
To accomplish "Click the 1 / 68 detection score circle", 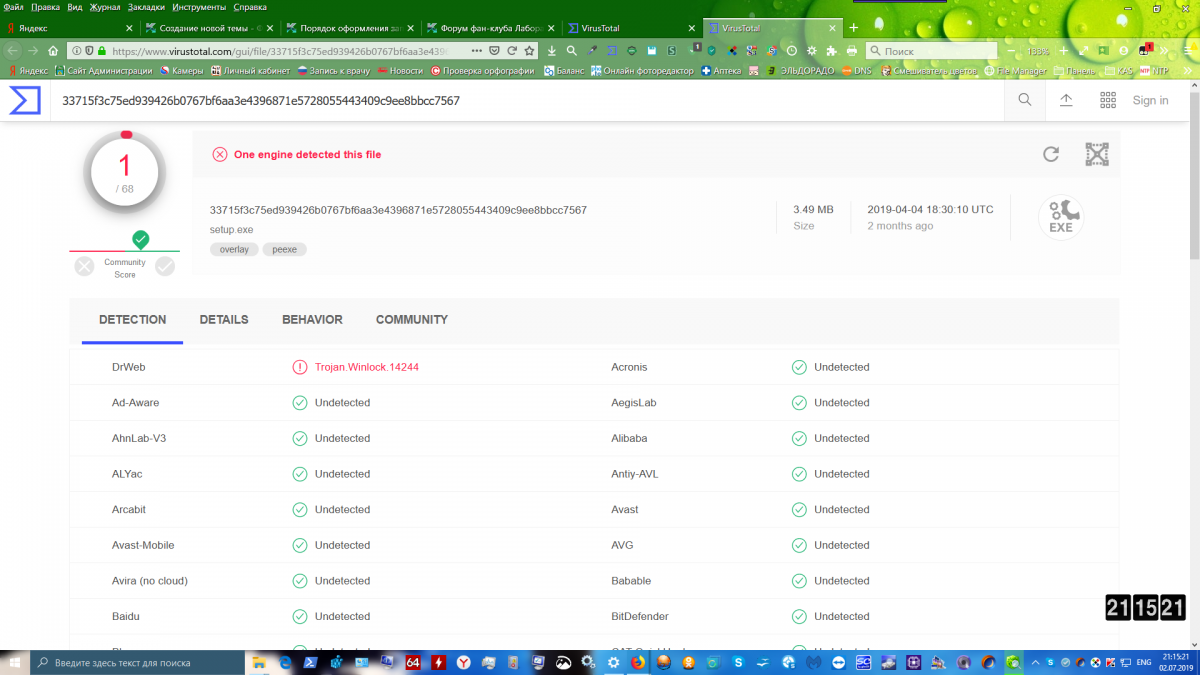I will (x=125, y=172).
